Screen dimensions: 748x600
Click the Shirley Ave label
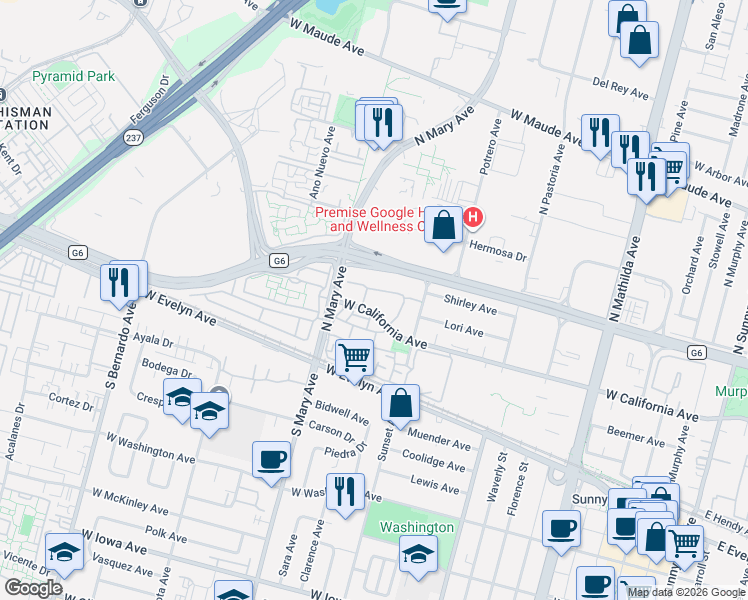[x=470, y=305]
